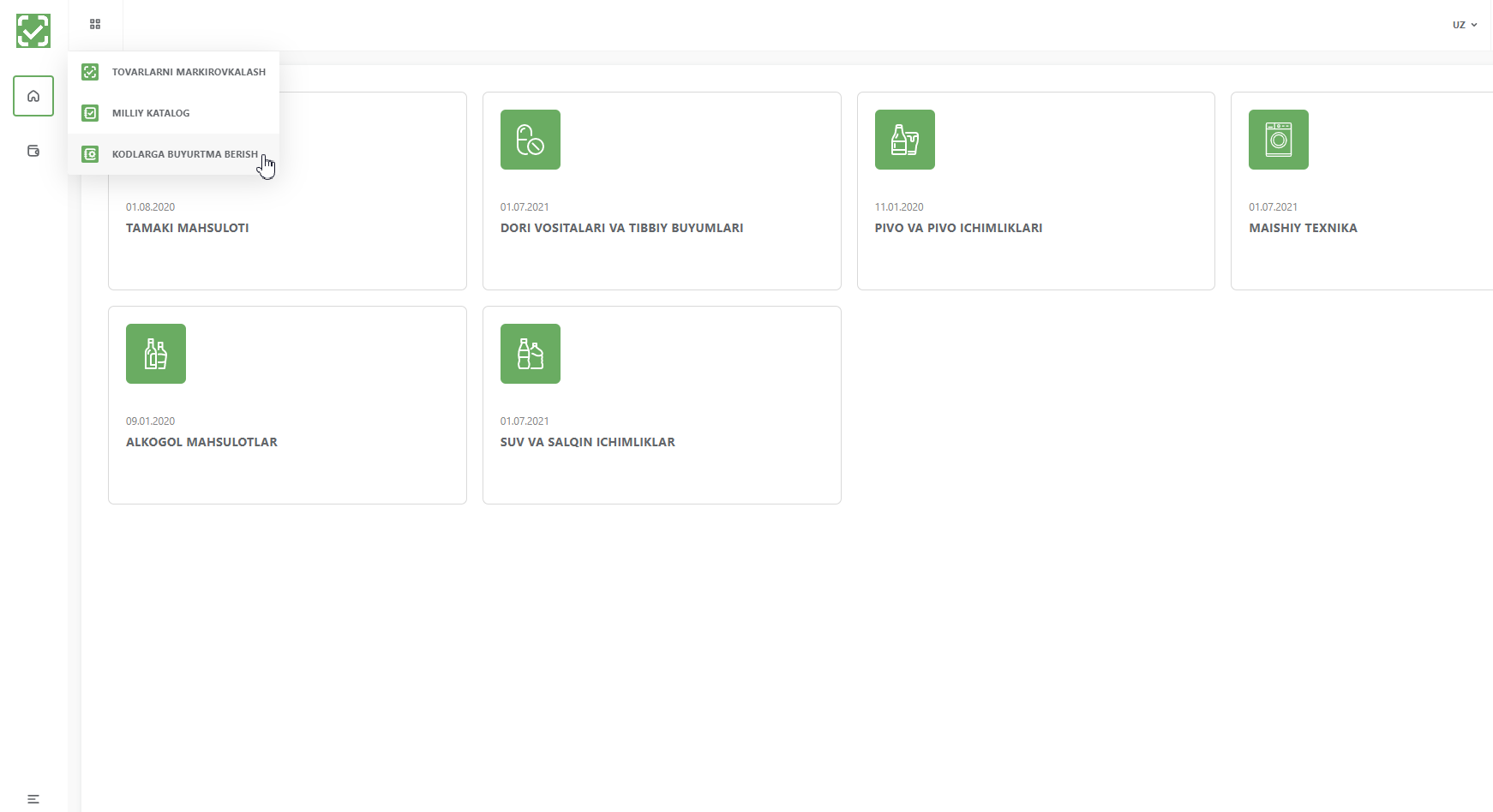Click the green checkmark app logo
This screenshot has width=1493, height=812.
pyautogui.click(x=33, y=31)
